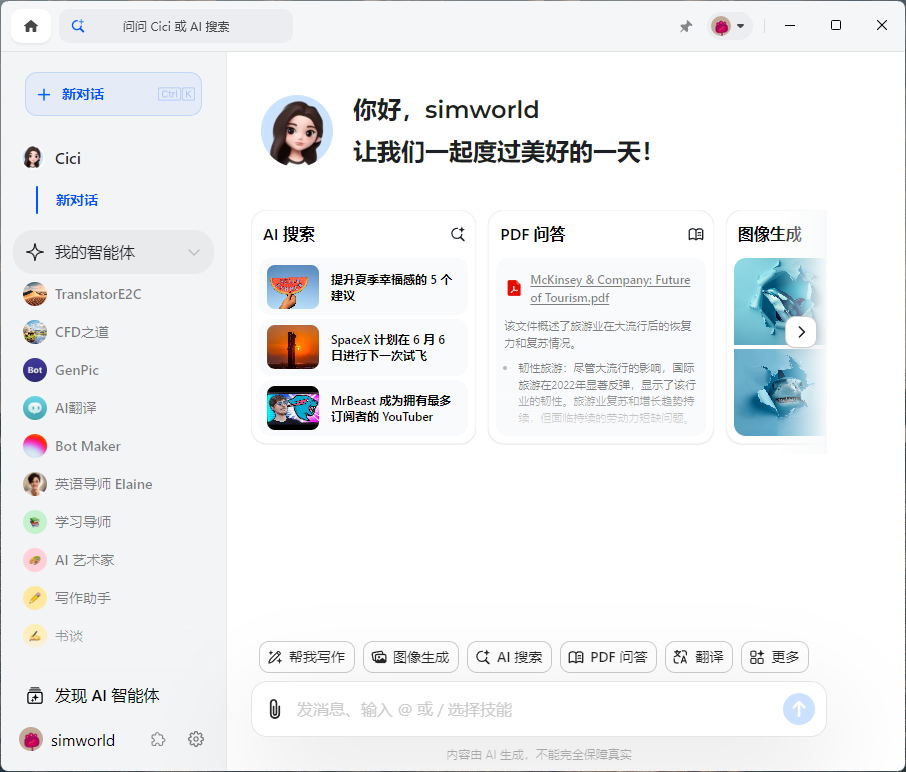Select the 新对话 conversation under Cici
Screen dimensions: 906x772
tap(77, 200)
